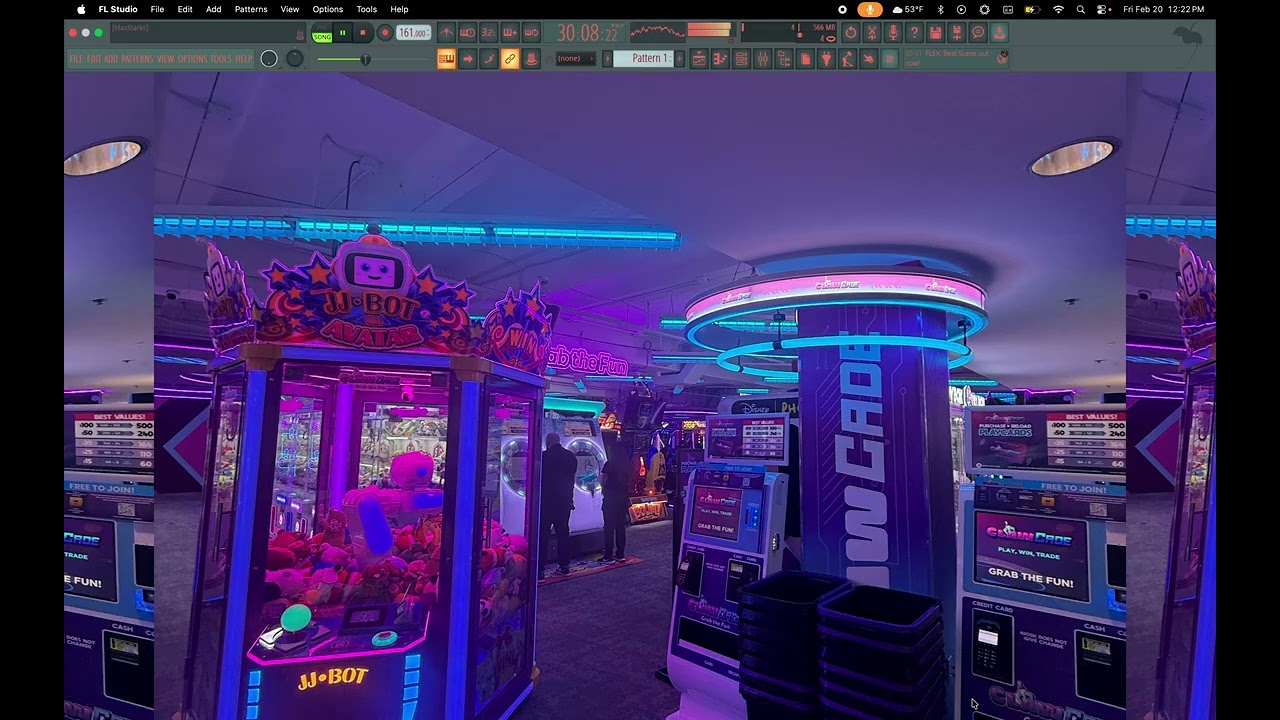Screen dimensions: 1280x720
Task: Toggle loop recording
Action: point(531,33)
